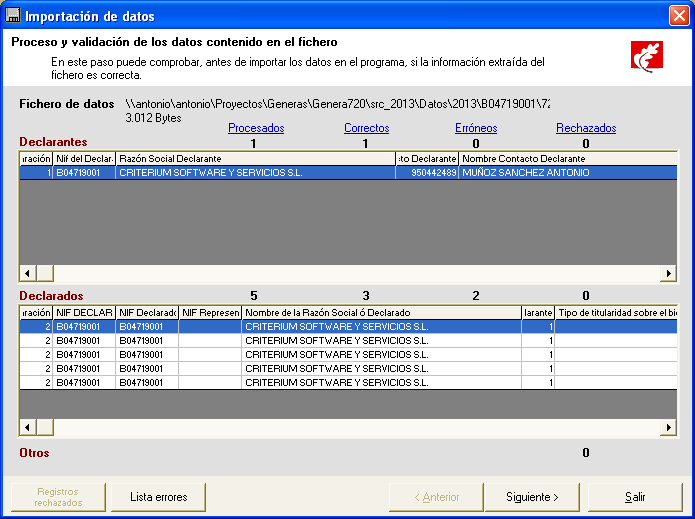Exit the wizard with Salir
695x519 pixels.
635,497
